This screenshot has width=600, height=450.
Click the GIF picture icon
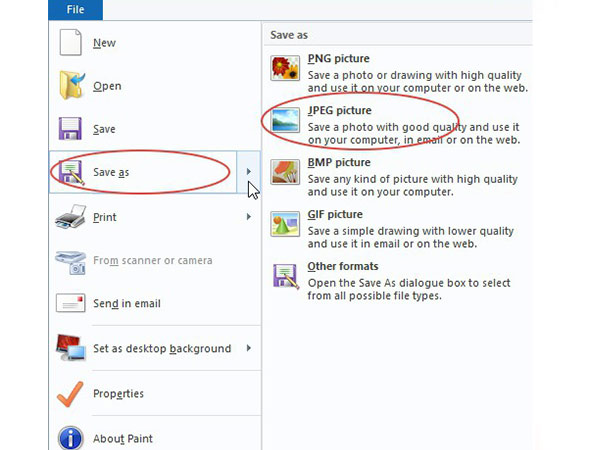(x=286, y=225)
